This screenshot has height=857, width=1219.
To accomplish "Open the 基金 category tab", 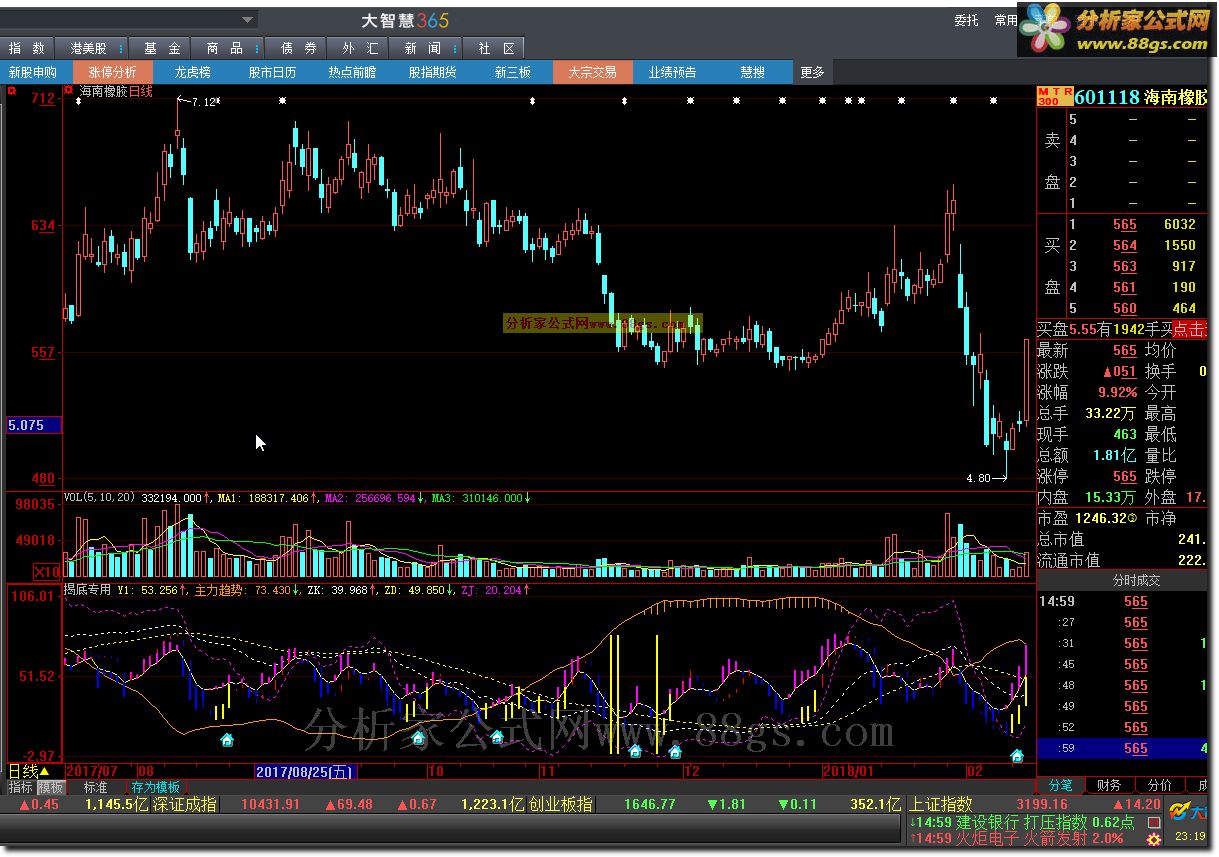I will pos(161,48).
